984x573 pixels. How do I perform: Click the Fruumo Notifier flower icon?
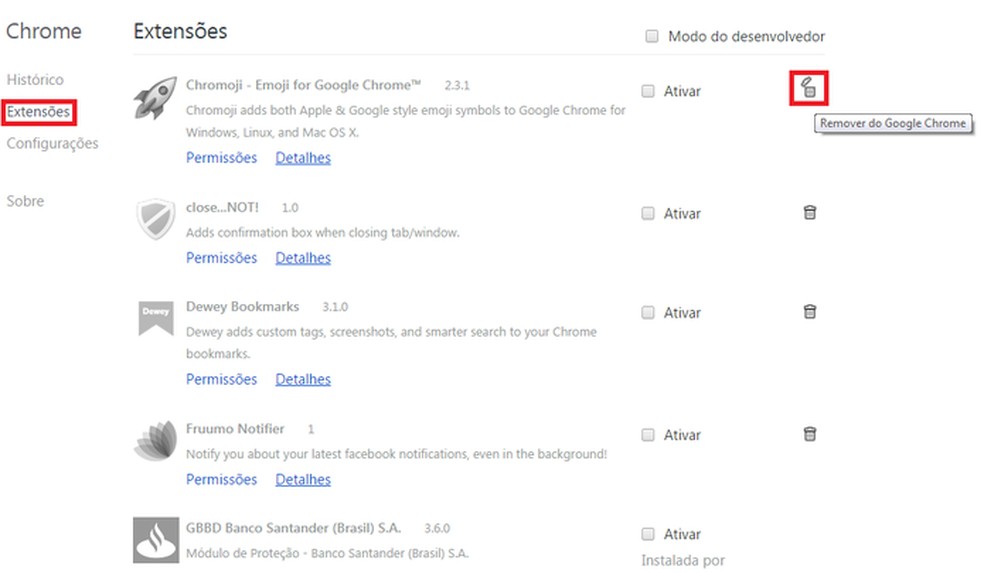[x=156, y=441]
